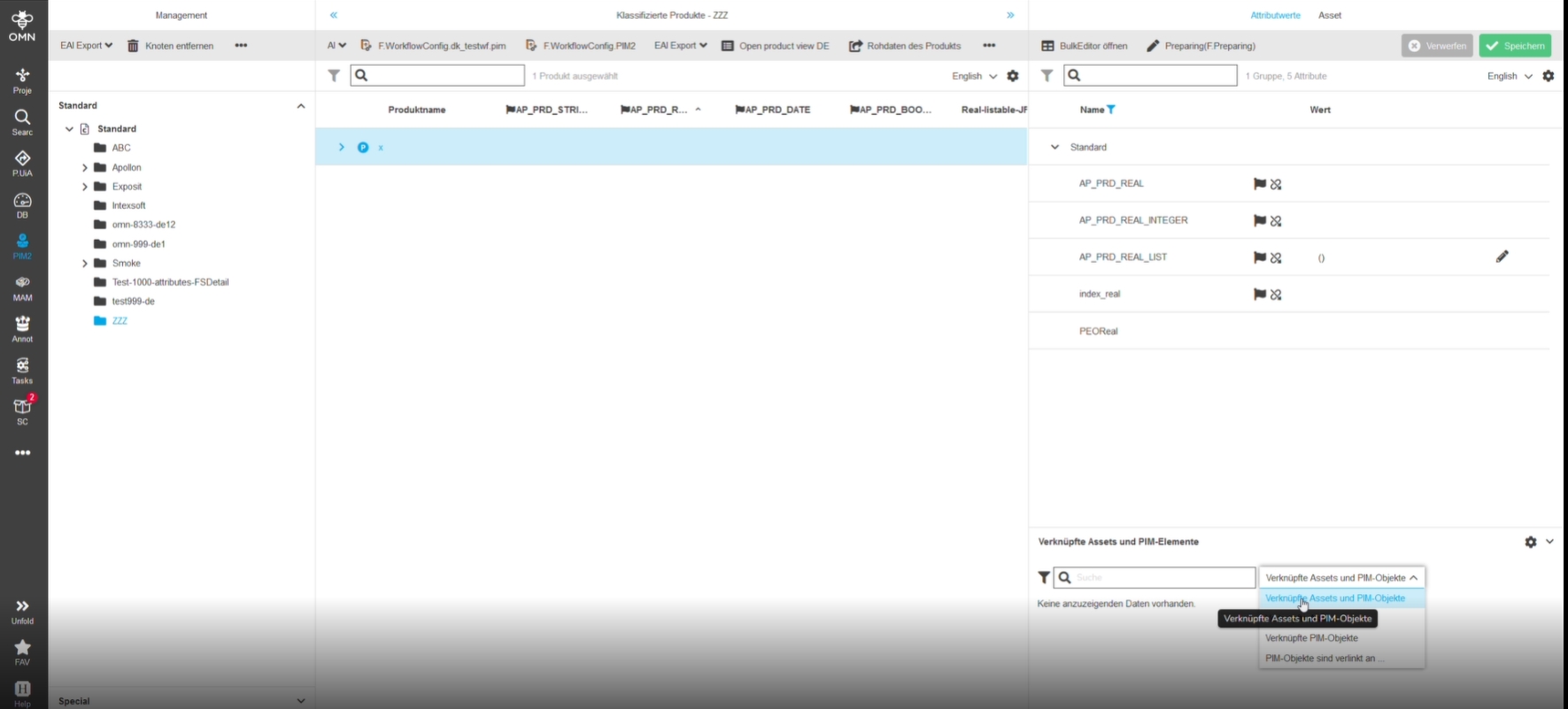Close the linked objects type combo box
The image size is (1568, 709).
tap(1342, 578)
